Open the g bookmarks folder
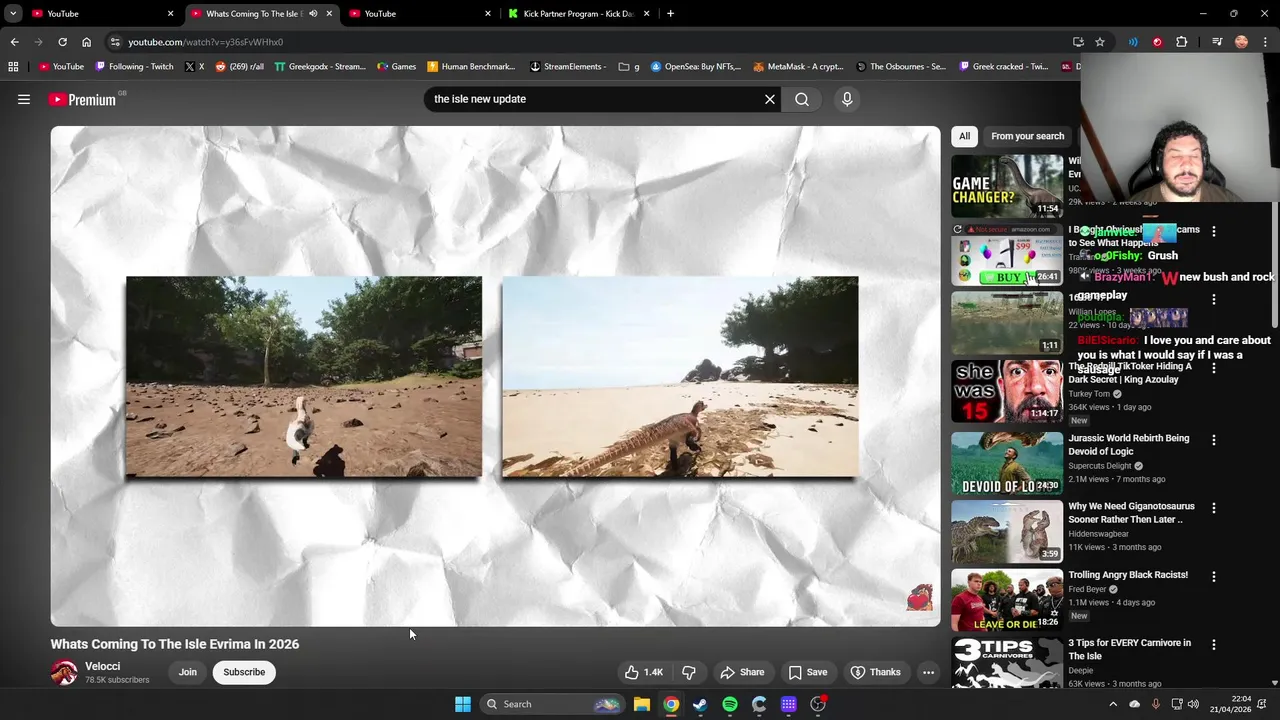1280x720 pixels. tap(629, 67)
